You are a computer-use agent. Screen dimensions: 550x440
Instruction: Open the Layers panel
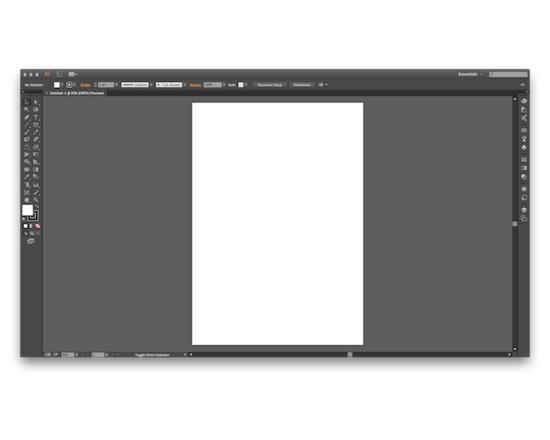tap(524, 210)
